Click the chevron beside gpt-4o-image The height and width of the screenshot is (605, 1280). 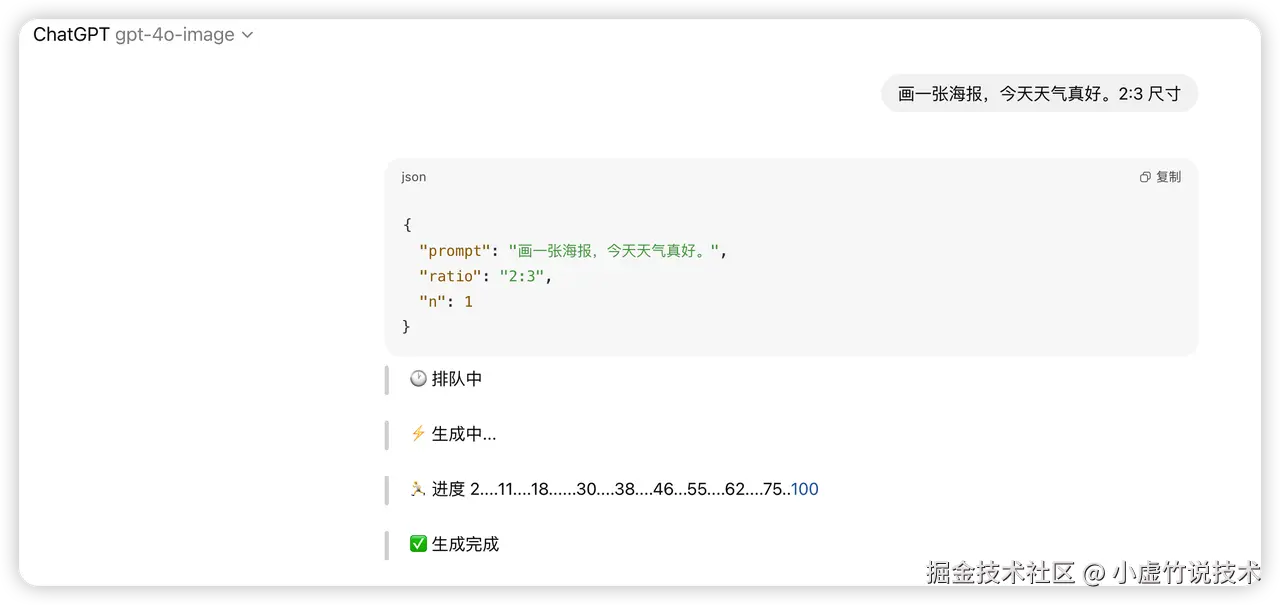coord(248,35)
